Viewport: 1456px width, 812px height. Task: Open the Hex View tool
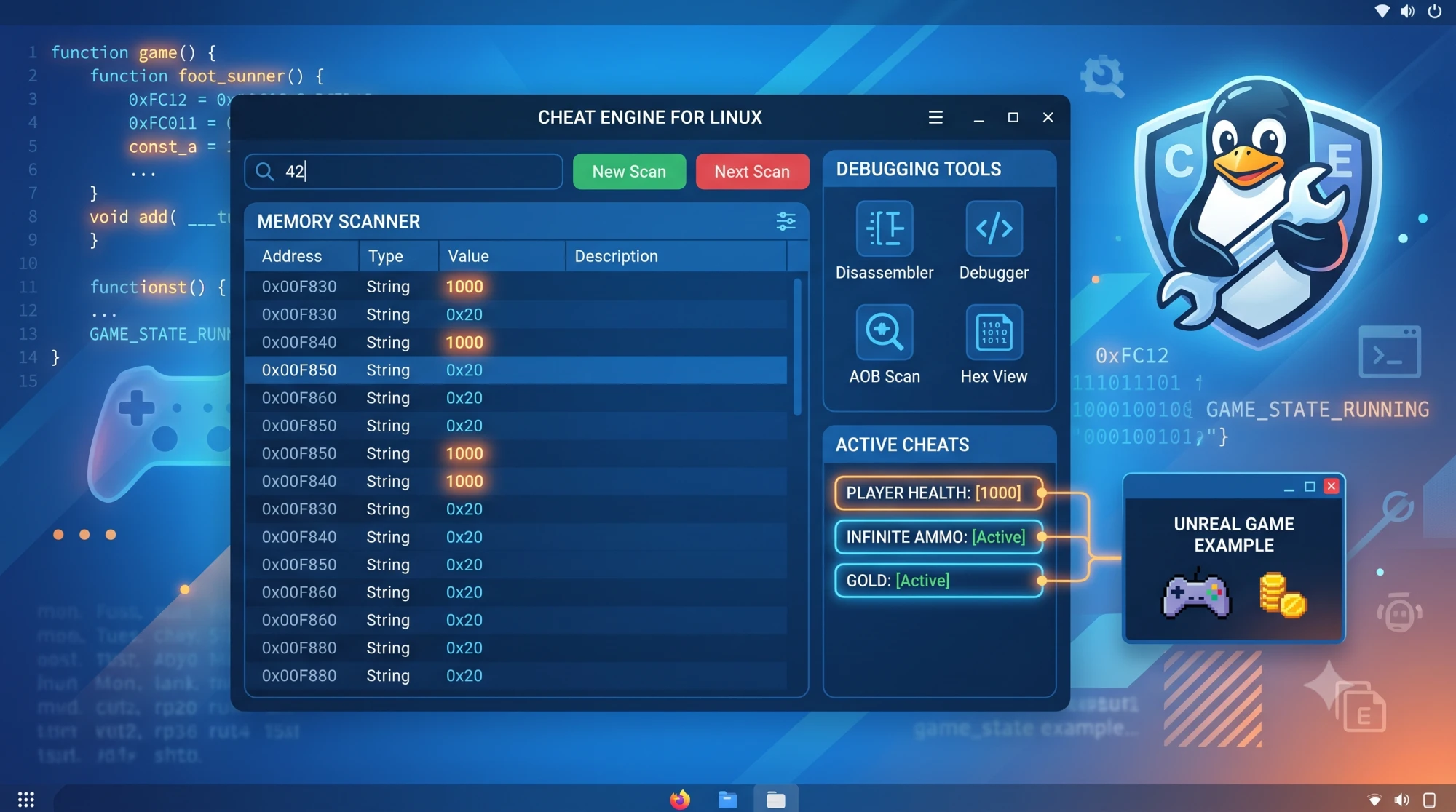(994, 332)
